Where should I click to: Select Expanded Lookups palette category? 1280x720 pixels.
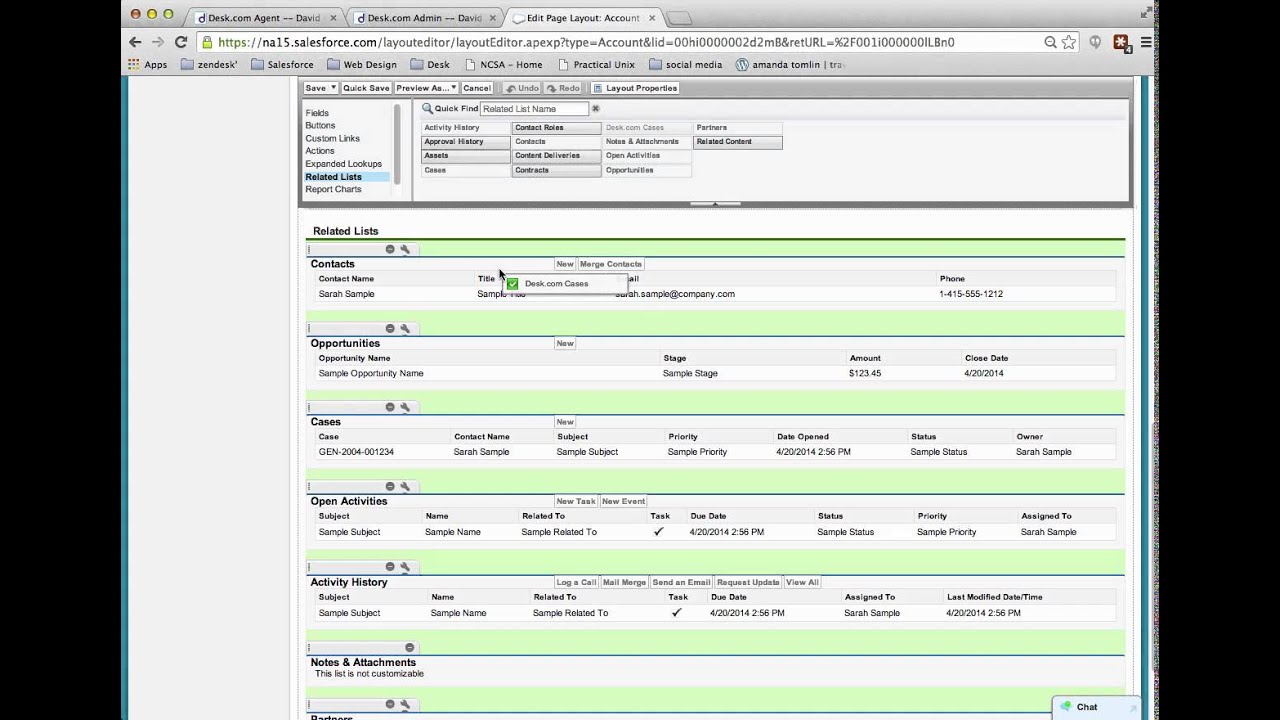pos(343,164)
